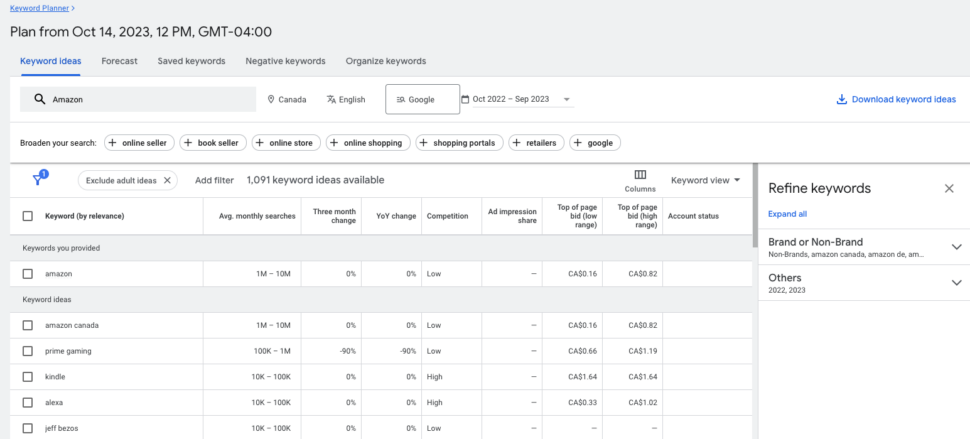Open the Keyword view dropdown
Viewport: 970px width, 439px height.
(706, 180)
